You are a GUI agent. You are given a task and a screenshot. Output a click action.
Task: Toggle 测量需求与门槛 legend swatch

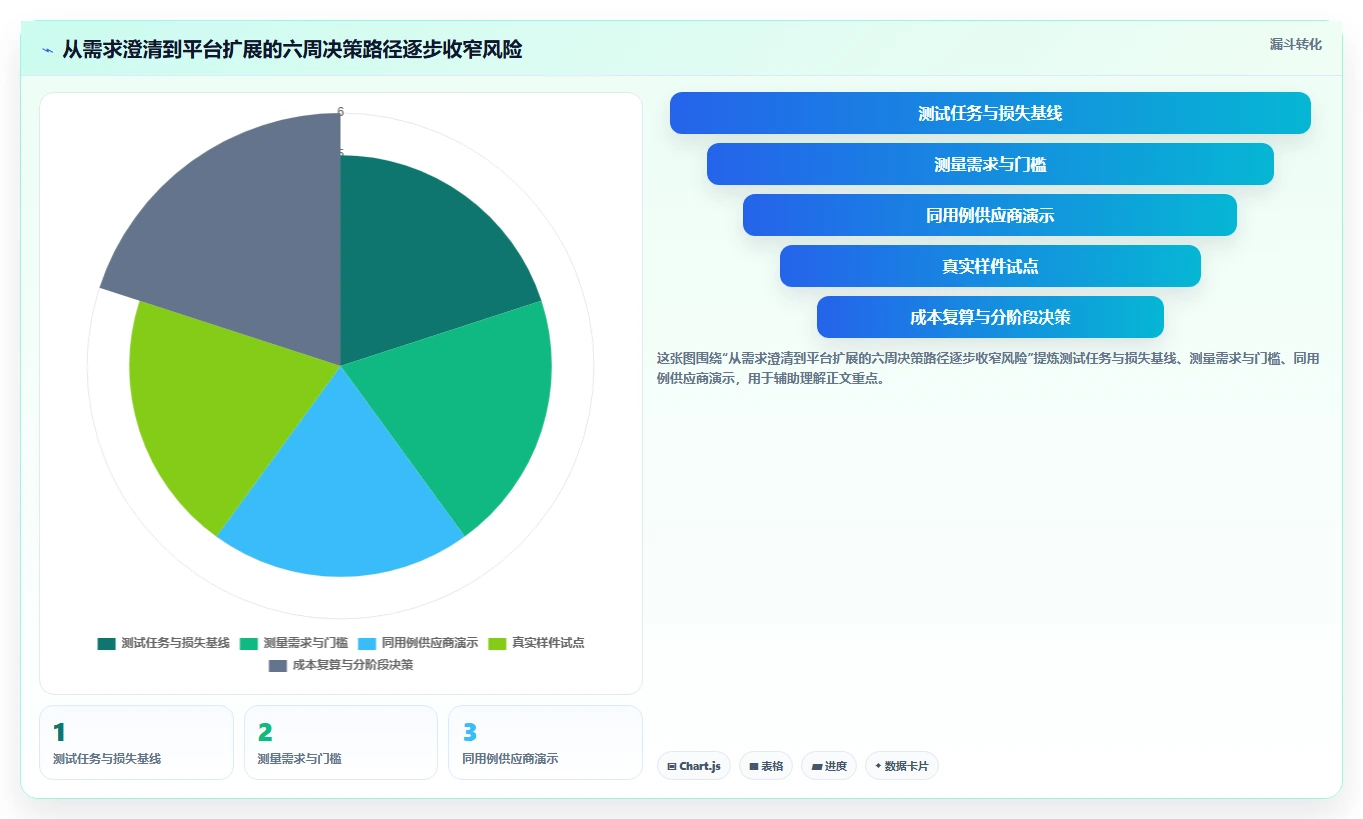click(x=249, y=643)
